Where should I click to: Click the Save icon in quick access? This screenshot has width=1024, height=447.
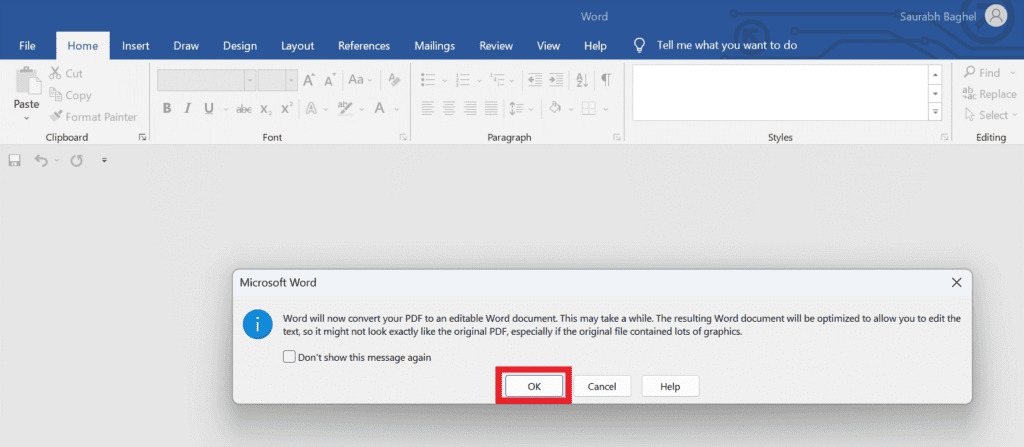[x=14, y=160]
